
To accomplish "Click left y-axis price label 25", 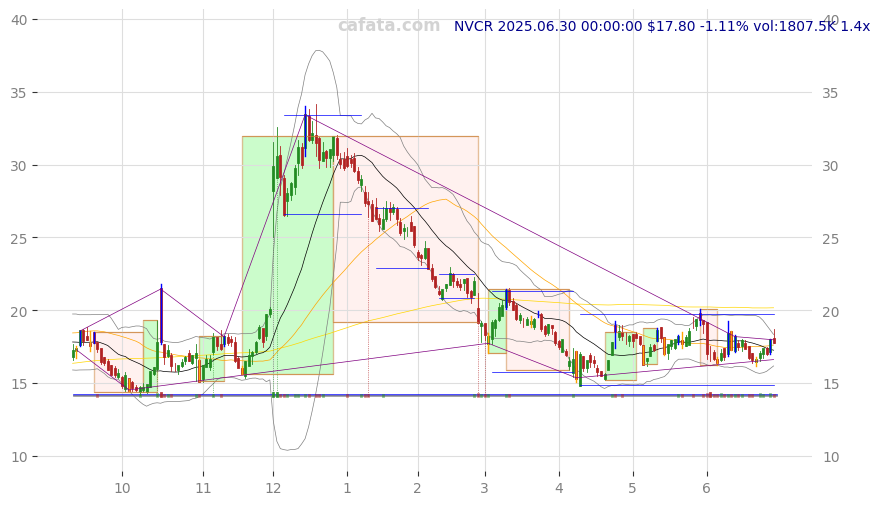I will [19, 238].
